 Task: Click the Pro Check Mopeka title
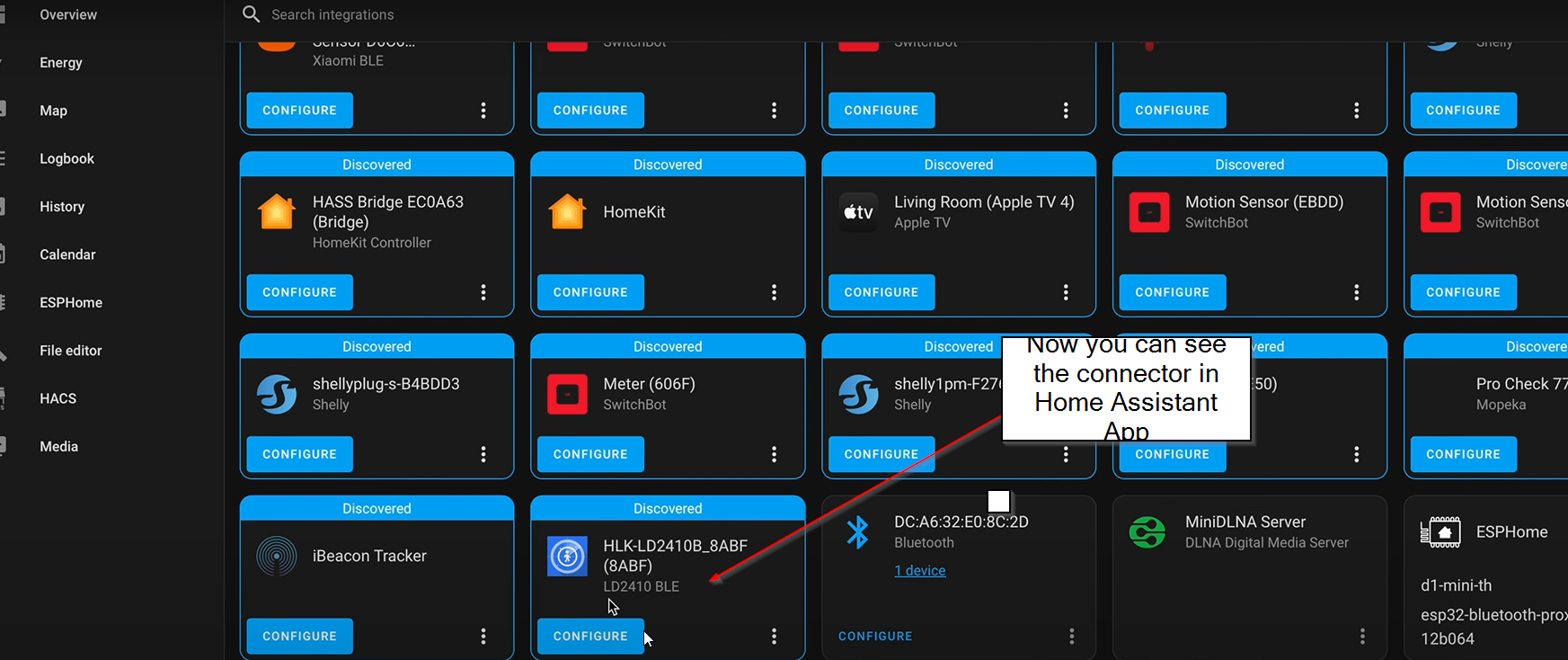(1521, 383)
